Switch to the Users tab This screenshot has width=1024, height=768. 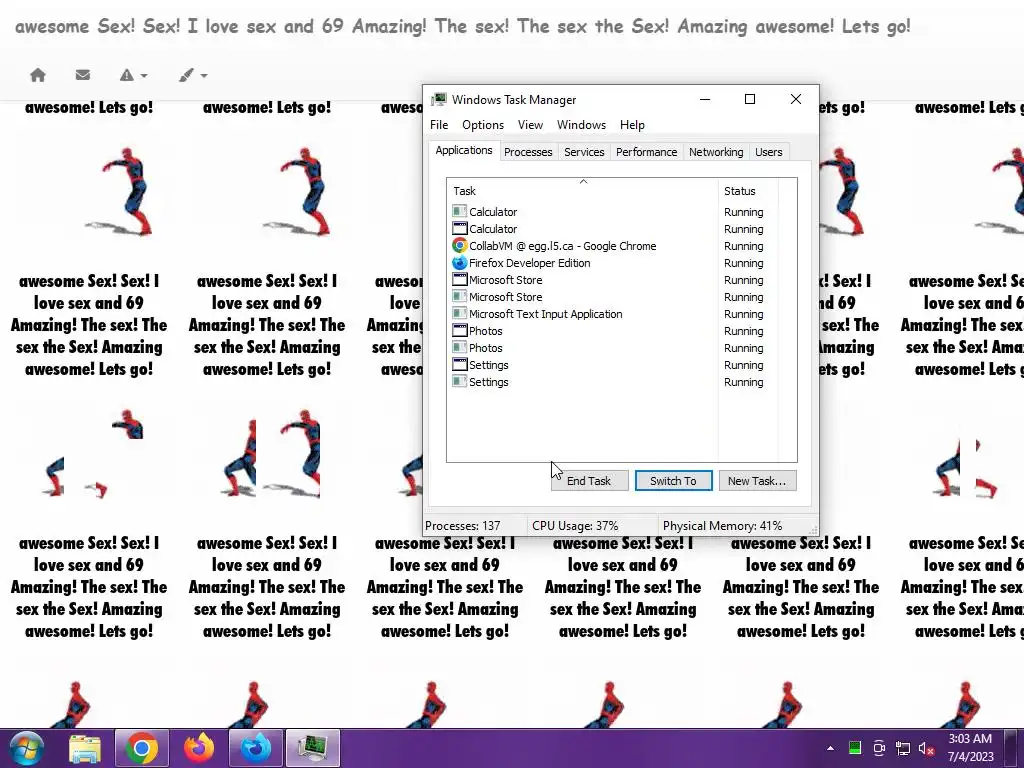769,152
